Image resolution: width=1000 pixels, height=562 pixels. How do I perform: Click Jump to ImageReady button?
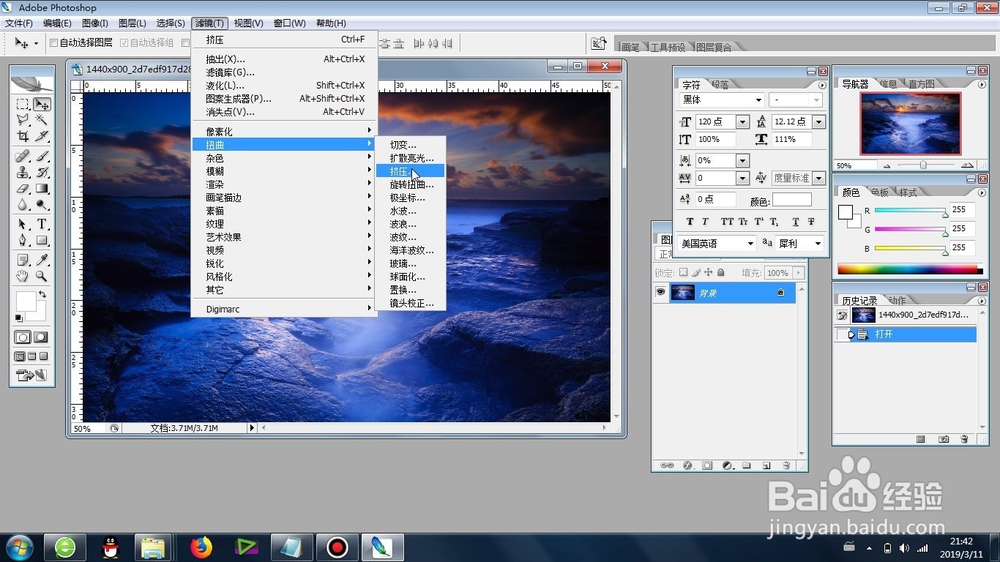32,375
